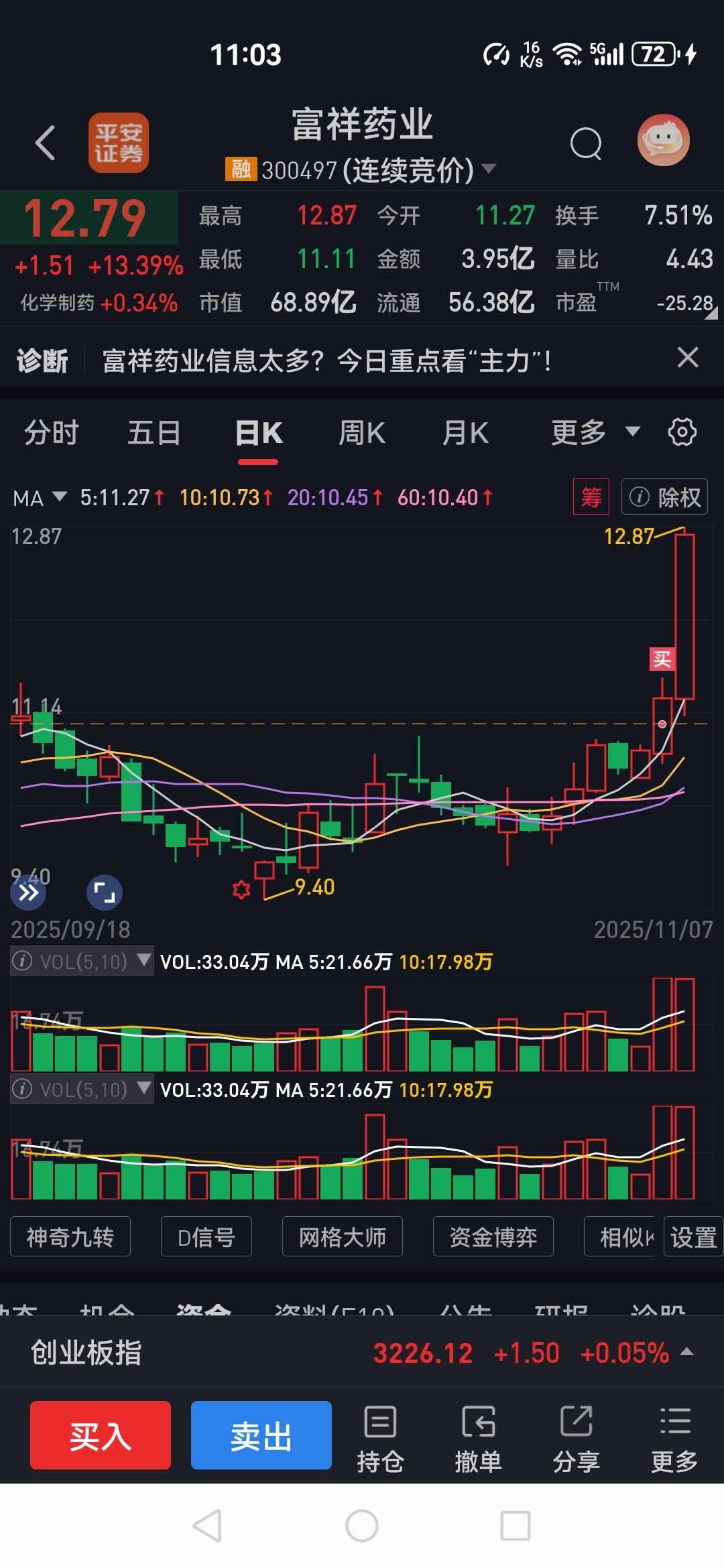724x1568 pixels.
Task: Tap the last red candlestick at 12.87
Action: (x=684, y=615)
